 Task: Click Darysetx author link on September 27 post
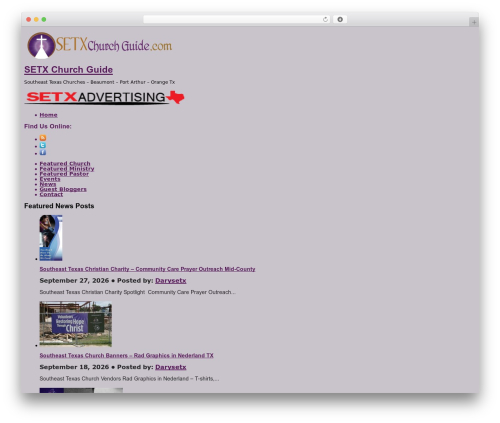[171, 281]
